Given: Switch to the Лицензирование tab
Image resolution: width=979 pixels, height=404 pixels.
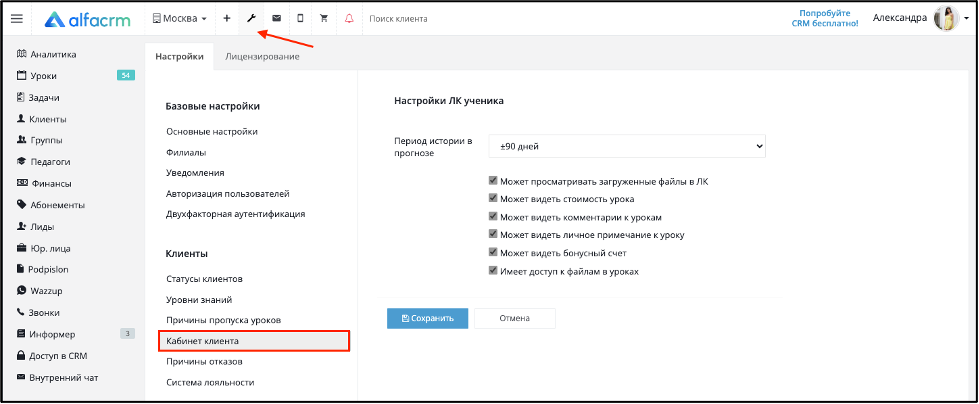Looking at the screenshot, I should click(x=262, y=57).
